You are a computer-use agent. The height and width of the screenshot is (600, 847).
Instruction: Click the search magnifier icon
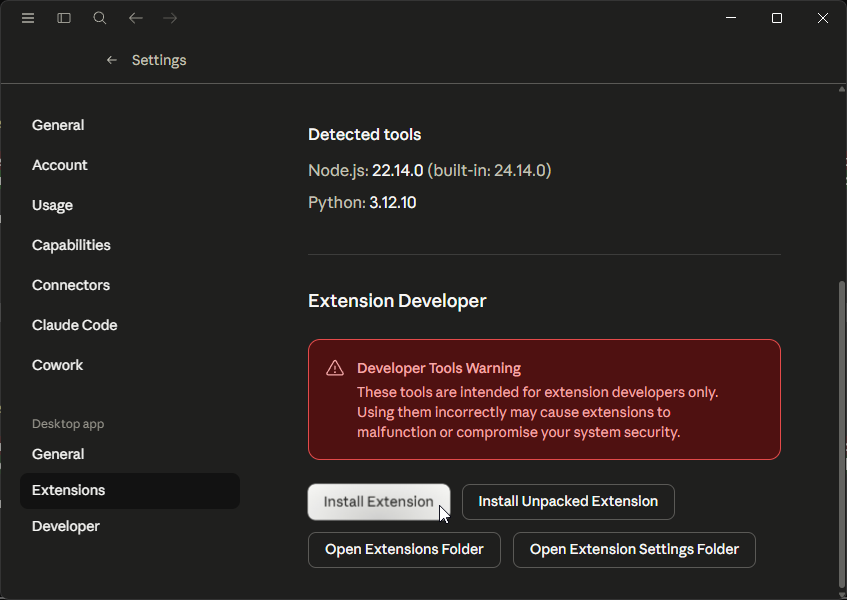99,17
